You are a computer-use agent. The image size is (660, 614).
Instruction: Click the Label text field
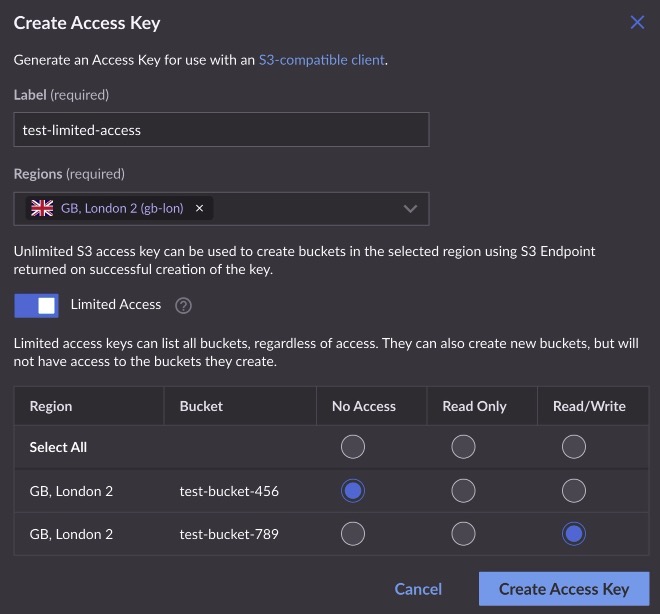click(221, 130)
